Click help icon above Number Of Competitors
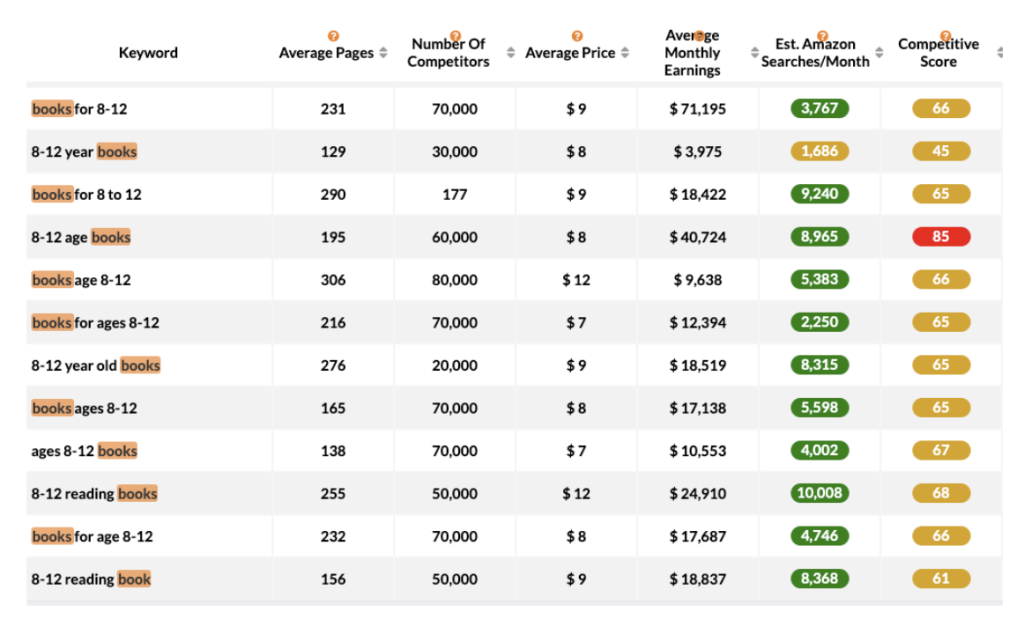This screenshot has width=1024, height=634. pos(456,36)
